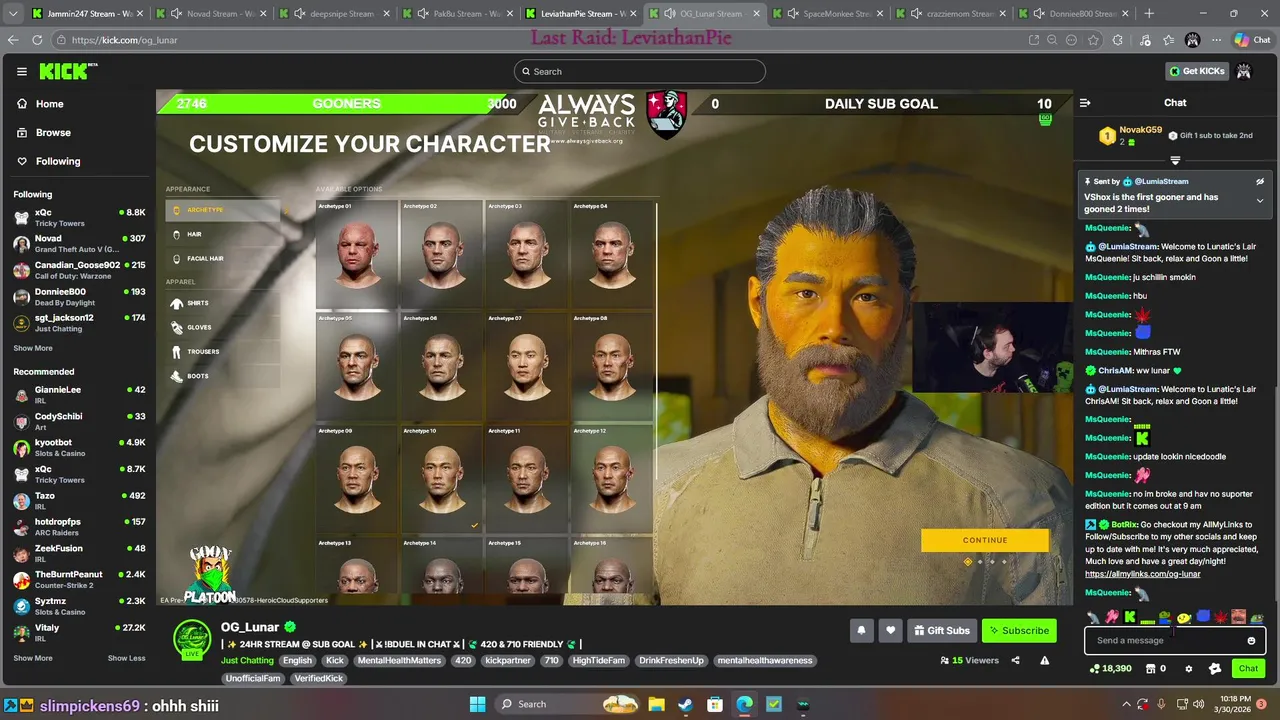Screen dimensions: 1280x720
Task: Click the 18,390 channel points icon
Action: click(1111, 669)
